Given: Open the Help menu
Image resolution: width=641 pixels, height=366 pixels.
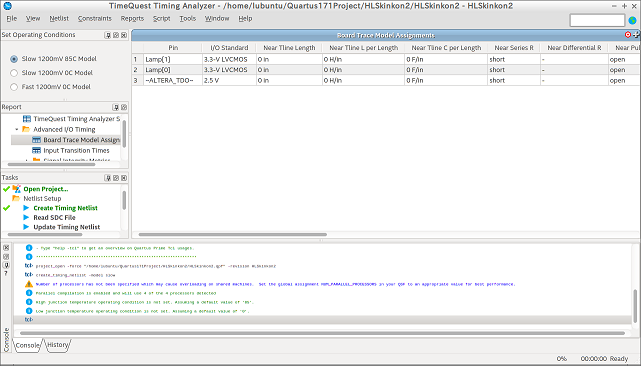Looking at the screenshot, I should coord(245,18).
